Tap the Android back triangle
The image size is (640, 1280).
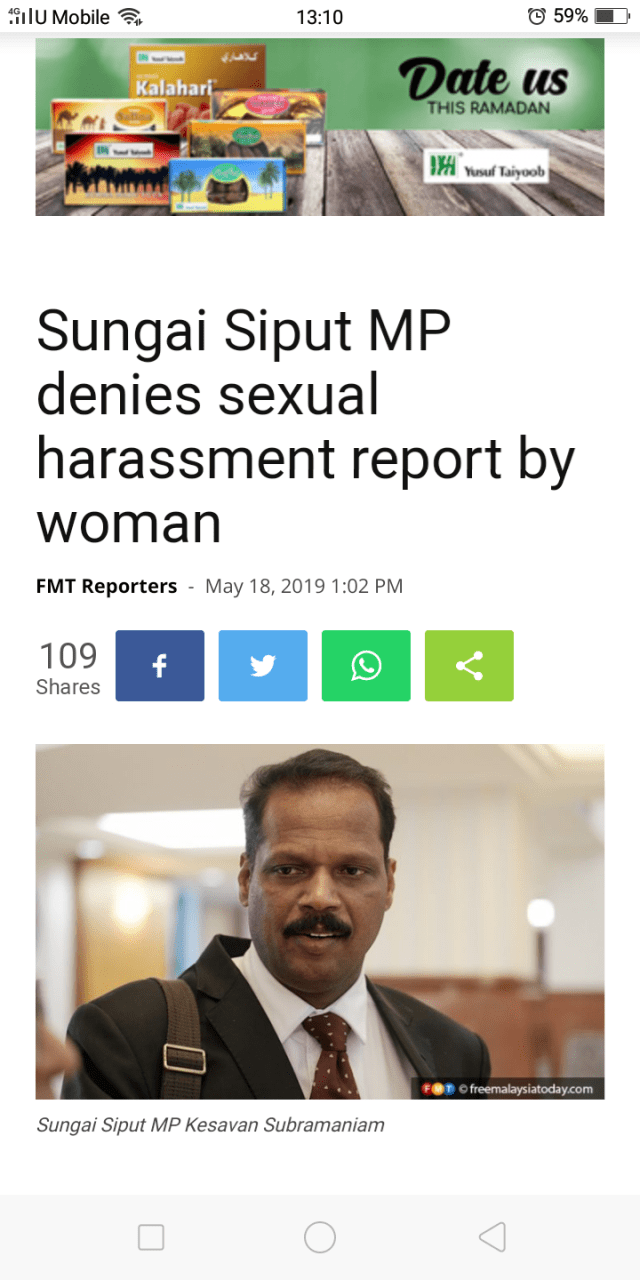pos(492,1237)
